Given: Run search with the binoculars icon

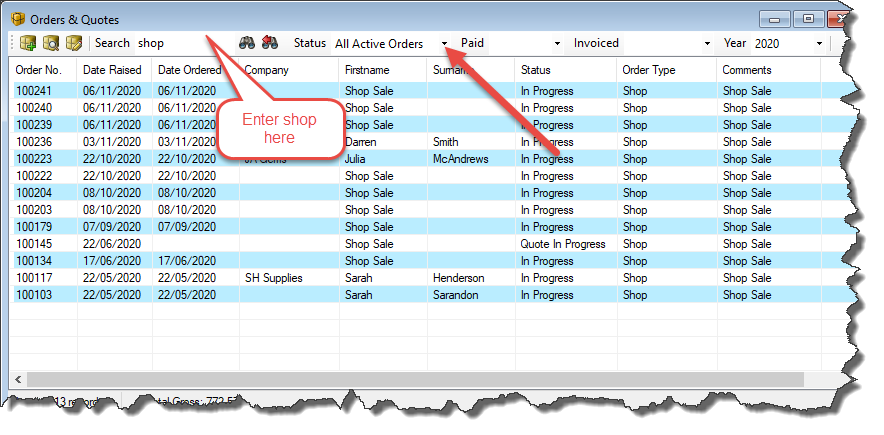Looking at the screenshot, I should tap(247, 43).
